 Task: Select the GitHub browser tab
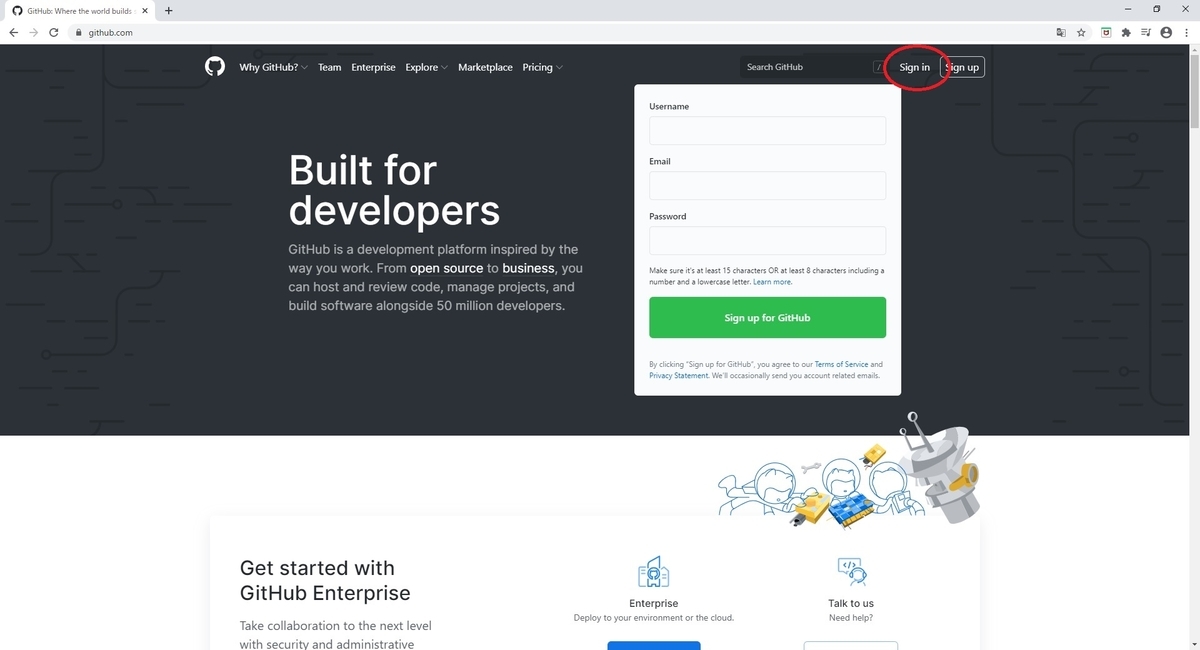(x=80, y=10)
